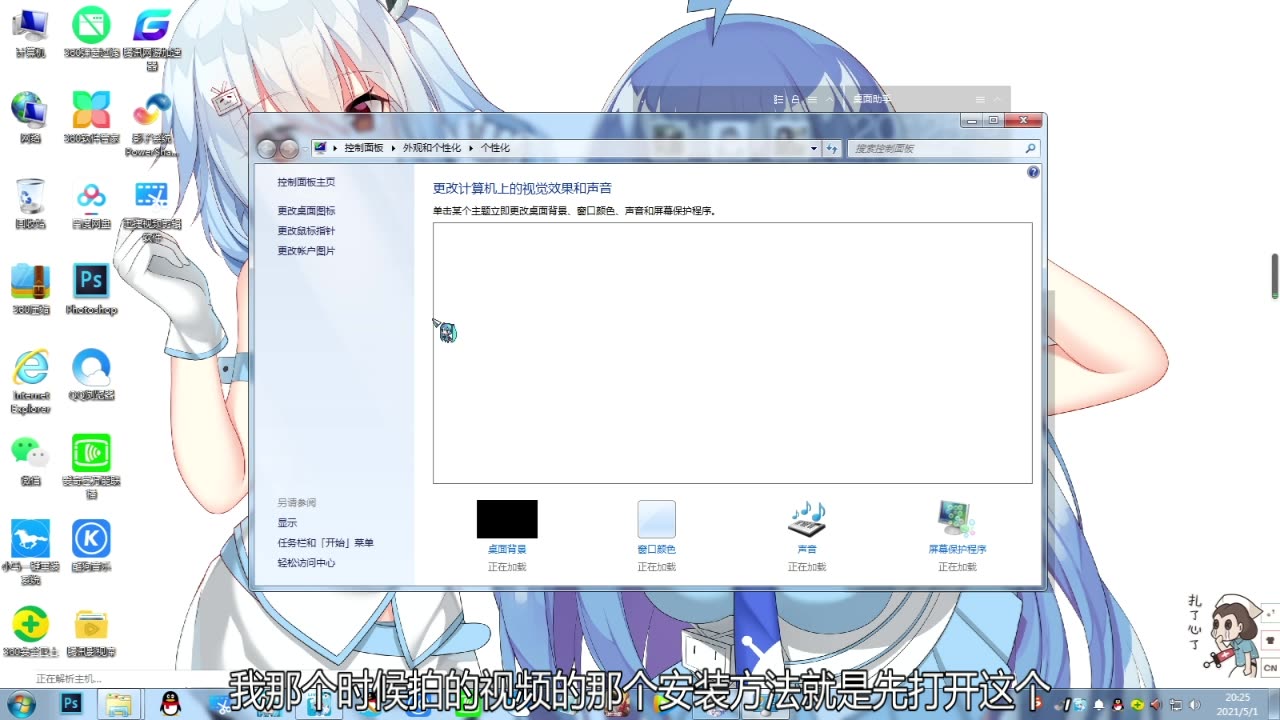Open 显示 link under See also
This screenshot has height=720, width=1280.
(x=287, y=523)
